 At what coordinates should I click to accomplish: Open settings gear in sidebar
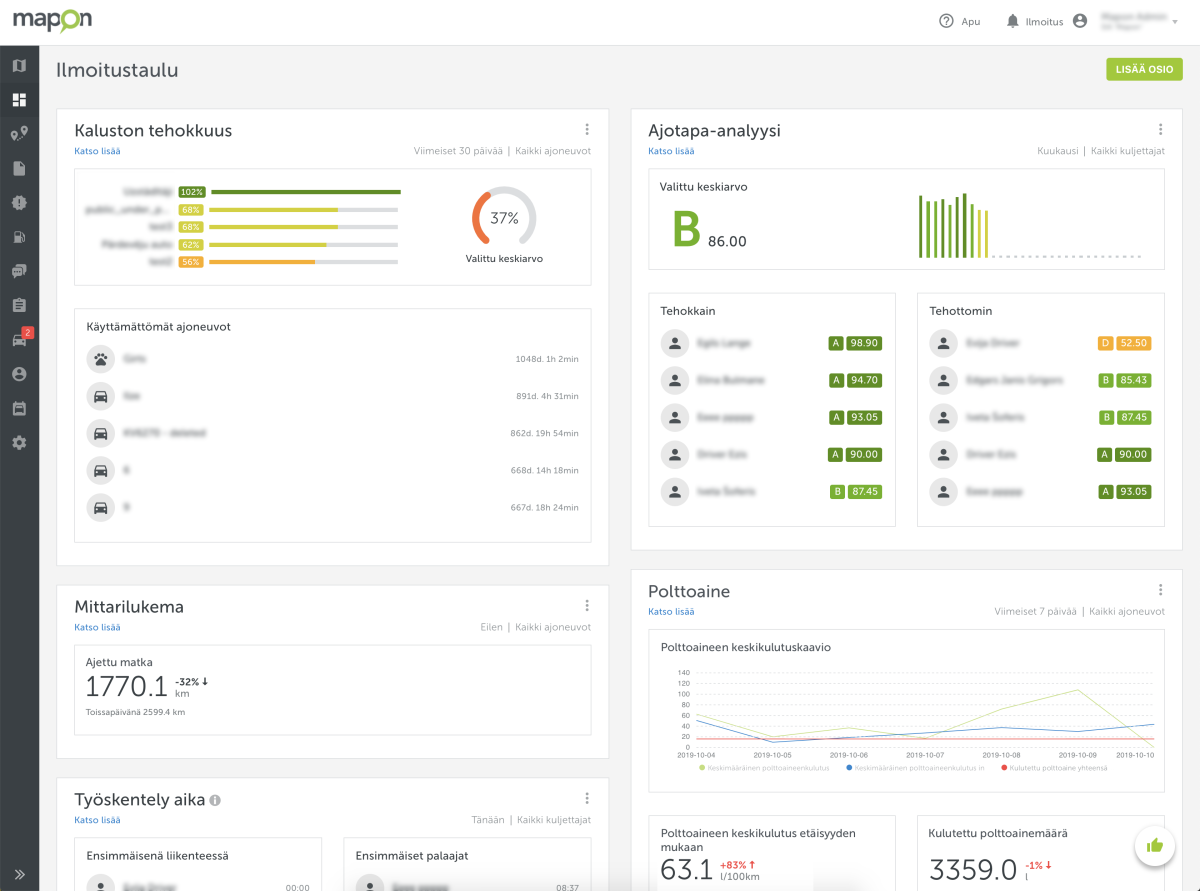19,442
